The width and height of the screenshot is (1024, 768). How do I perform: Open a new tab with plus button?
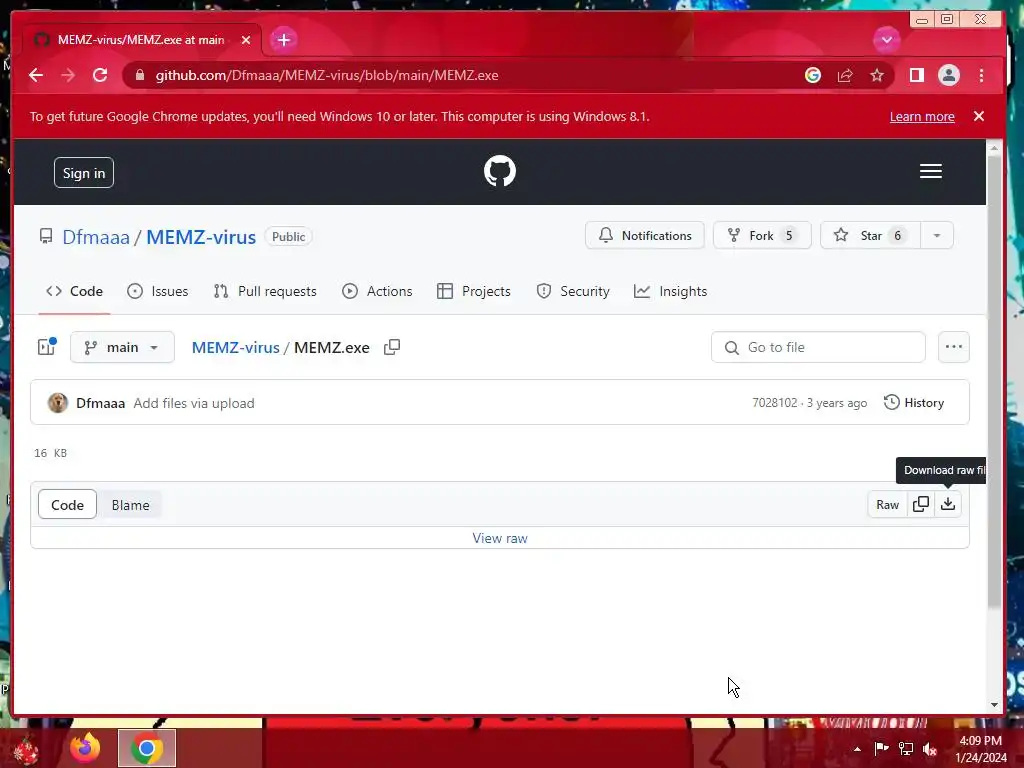pos(283,40)
